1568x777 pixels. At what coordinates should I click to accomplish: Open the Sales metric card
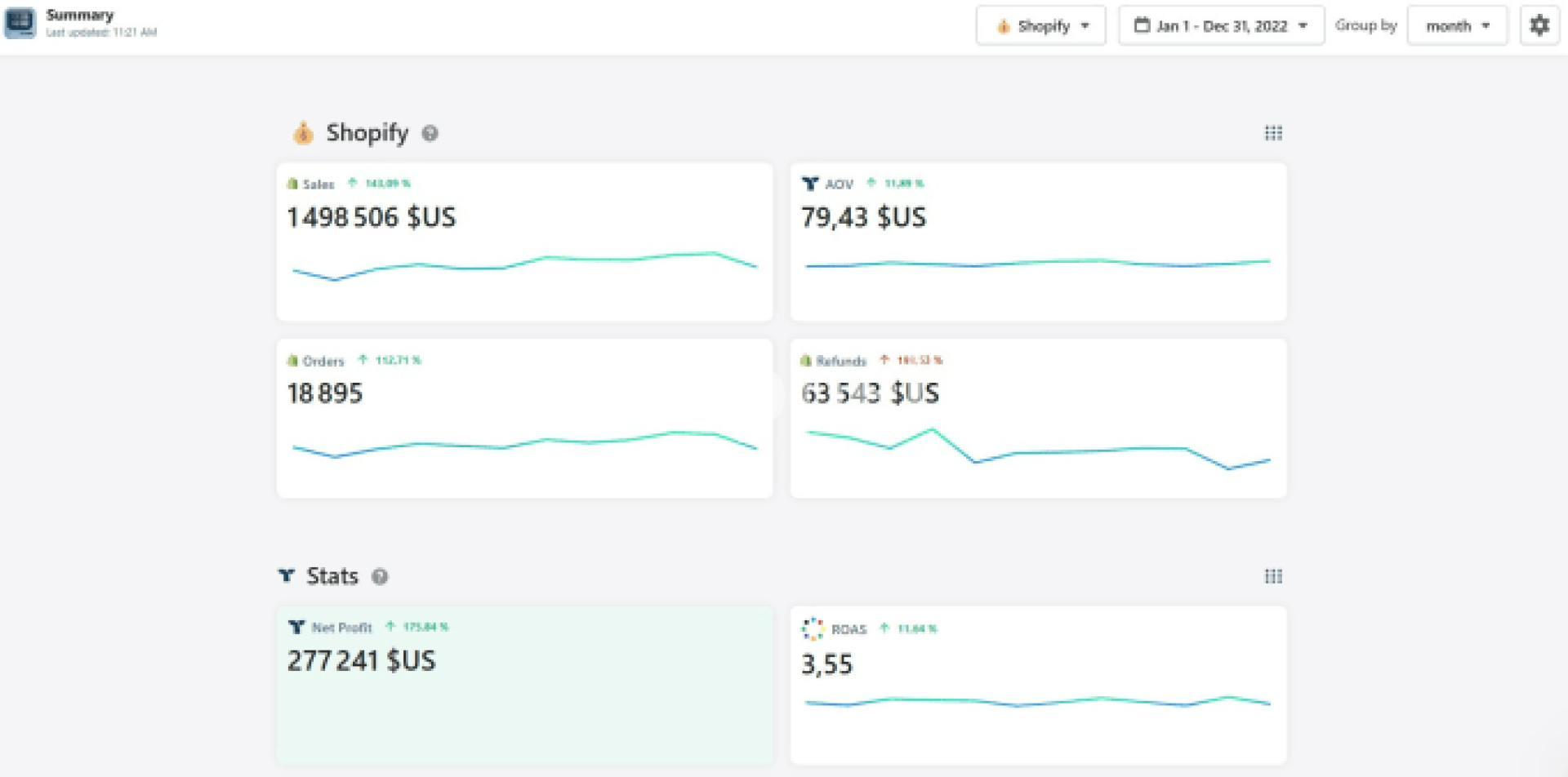(524, 242)
